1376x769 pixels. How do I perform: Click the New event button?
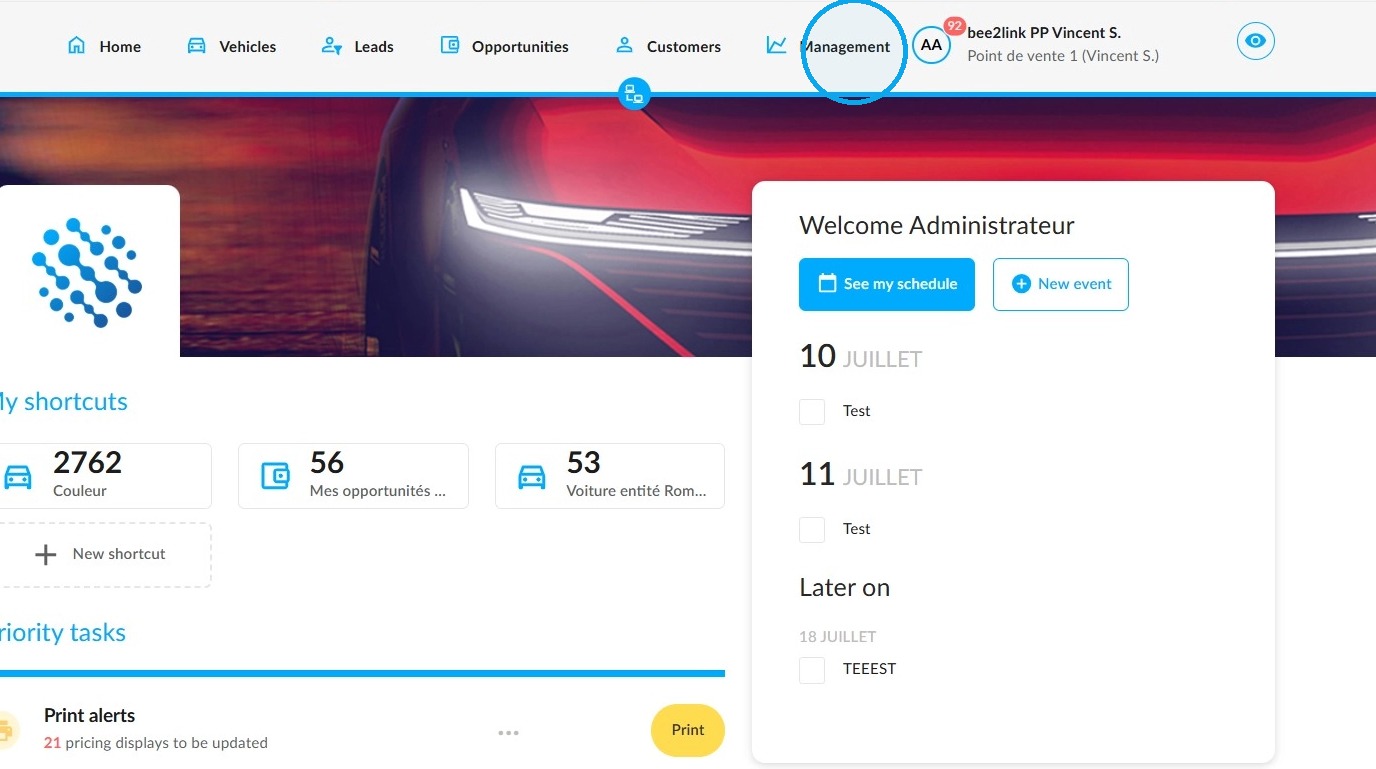[x=1061, y=284]
